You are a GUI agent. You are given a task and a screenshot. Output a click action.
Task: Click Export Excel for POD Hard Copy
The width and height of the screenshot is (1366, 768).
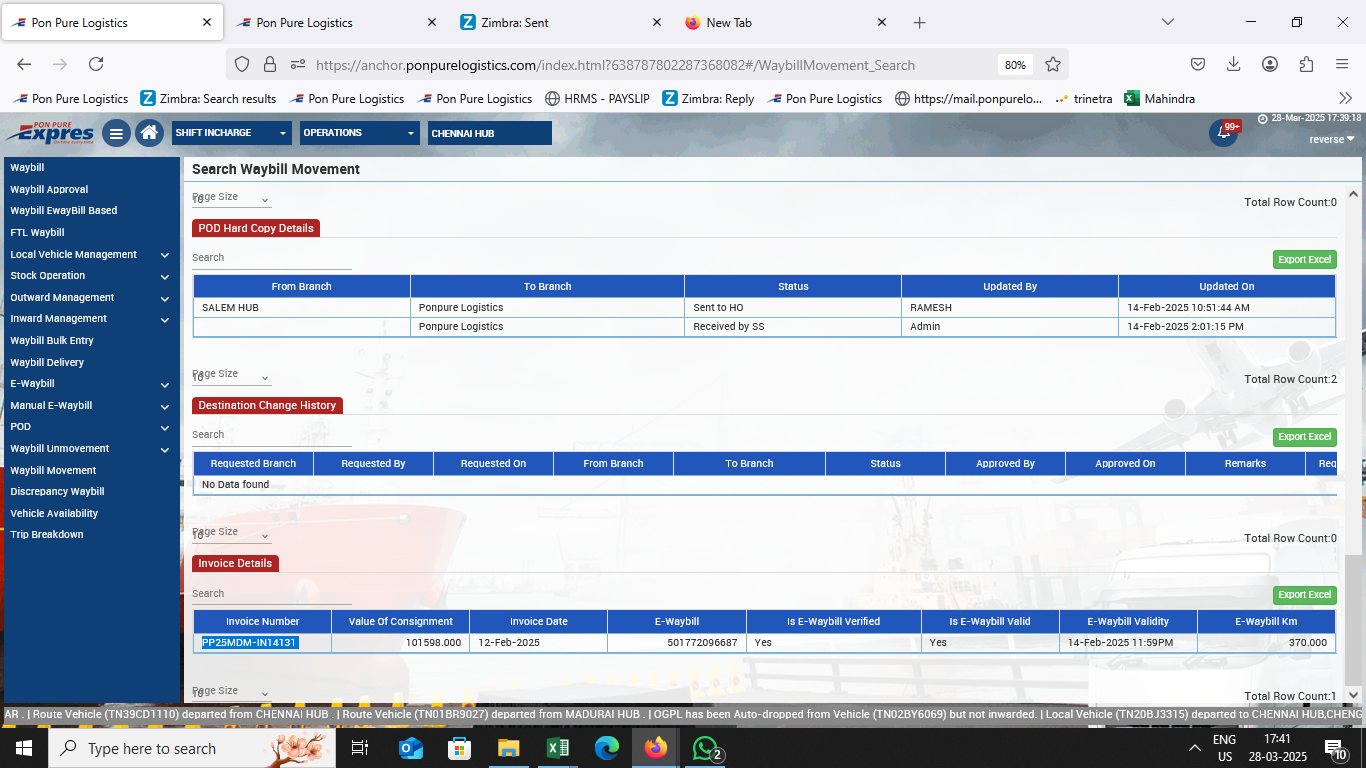1304,260
